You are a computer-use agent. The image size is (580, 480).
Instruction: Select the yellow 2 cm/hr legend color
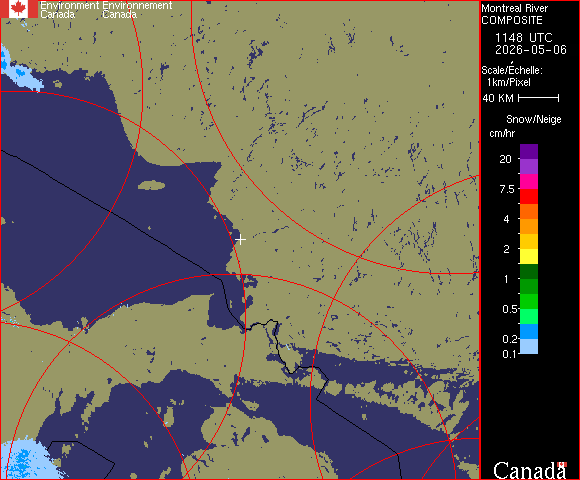(529, 256)
